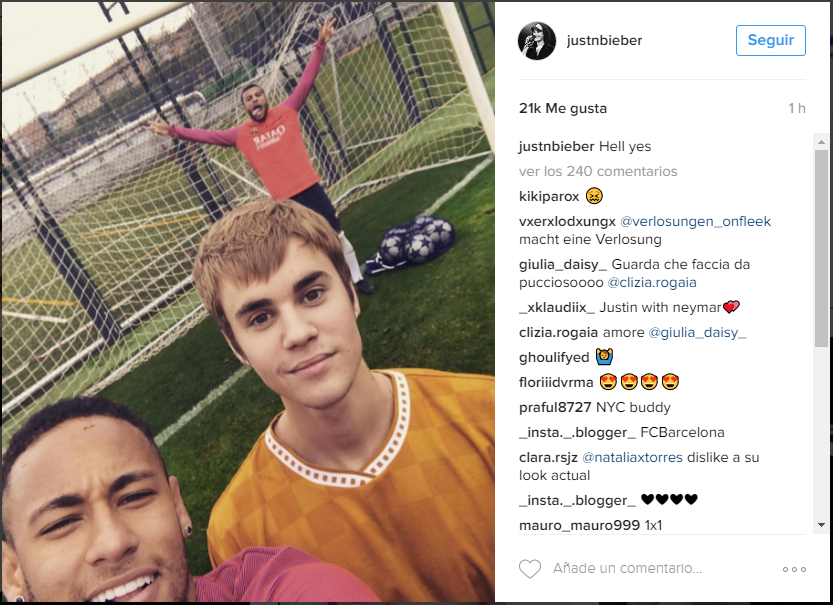
Task: Open kikiparox commenter profile
Action: coord(549,197)
